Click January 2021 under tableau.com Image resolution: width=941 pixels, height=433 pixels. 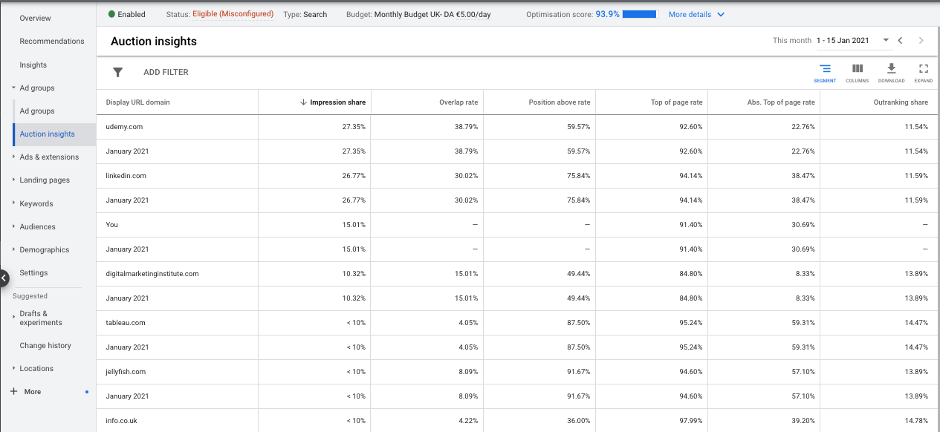[127, 347]
